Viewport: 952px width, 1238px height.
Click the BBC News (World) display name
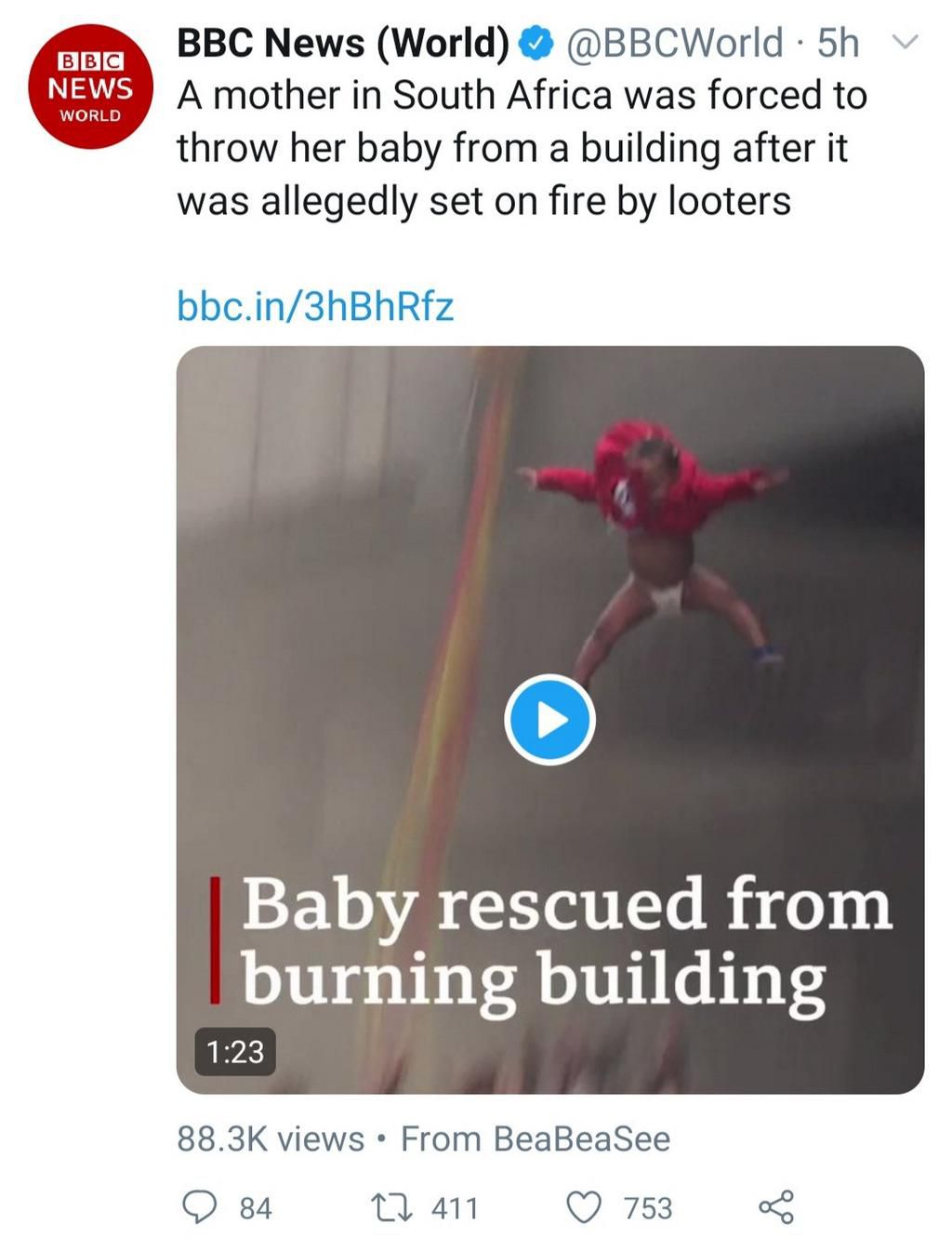(341, 43)
